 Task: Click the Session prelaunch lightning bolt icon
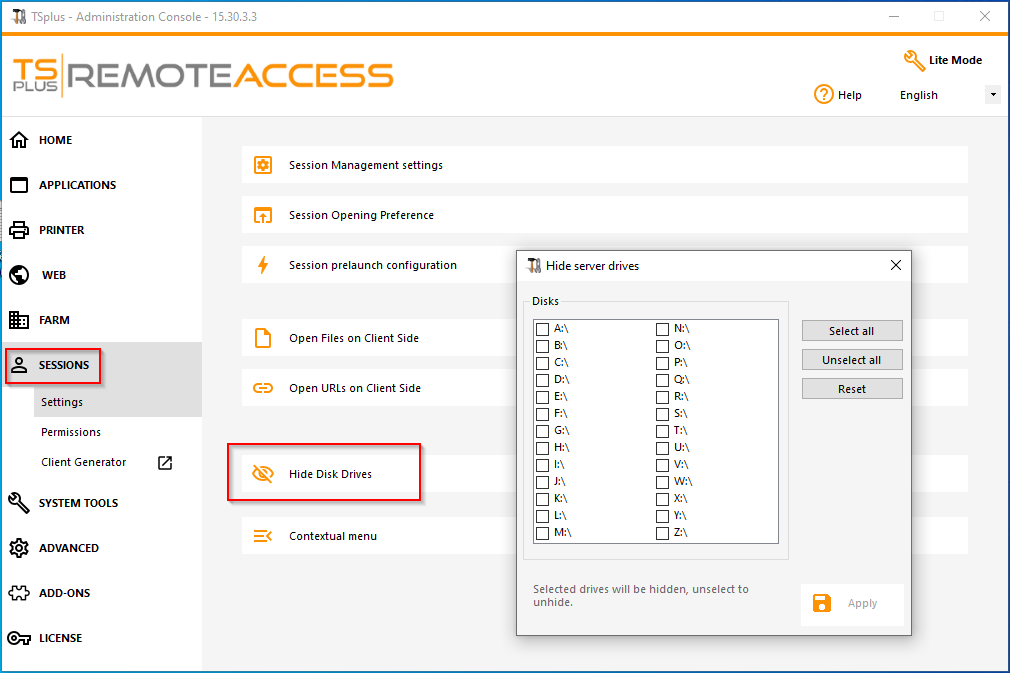(x=263, y=265)
